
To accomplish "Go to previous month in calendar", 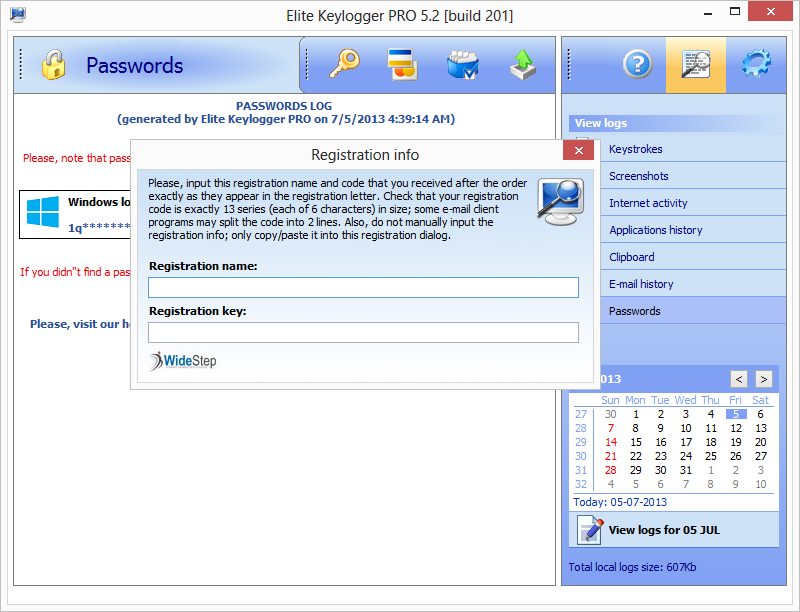I will coord(739,379).
